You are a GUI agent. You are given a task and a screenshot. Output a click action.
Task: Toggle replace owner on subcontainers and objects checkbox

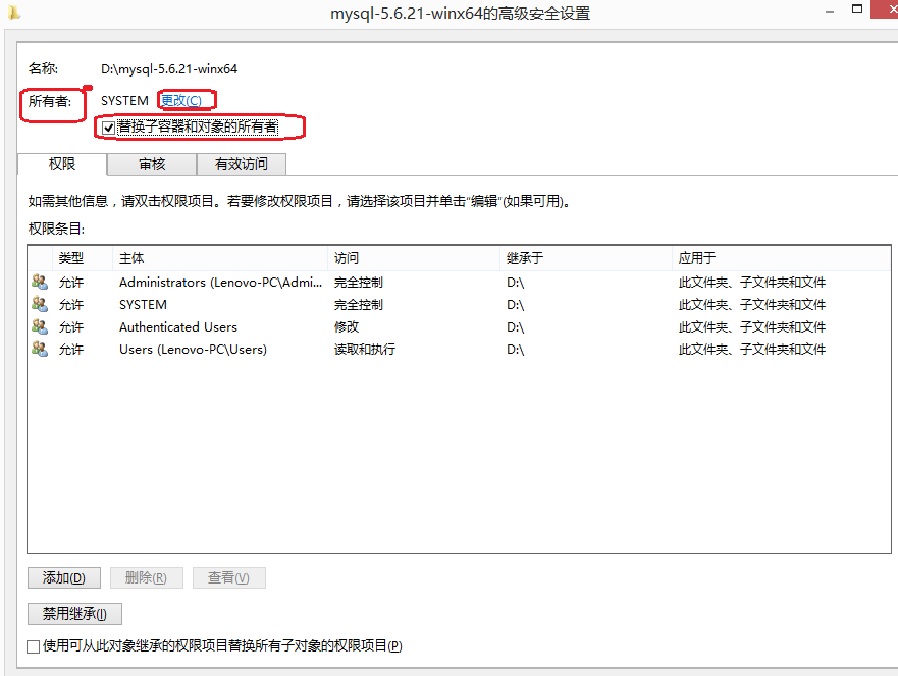point(108,127)
